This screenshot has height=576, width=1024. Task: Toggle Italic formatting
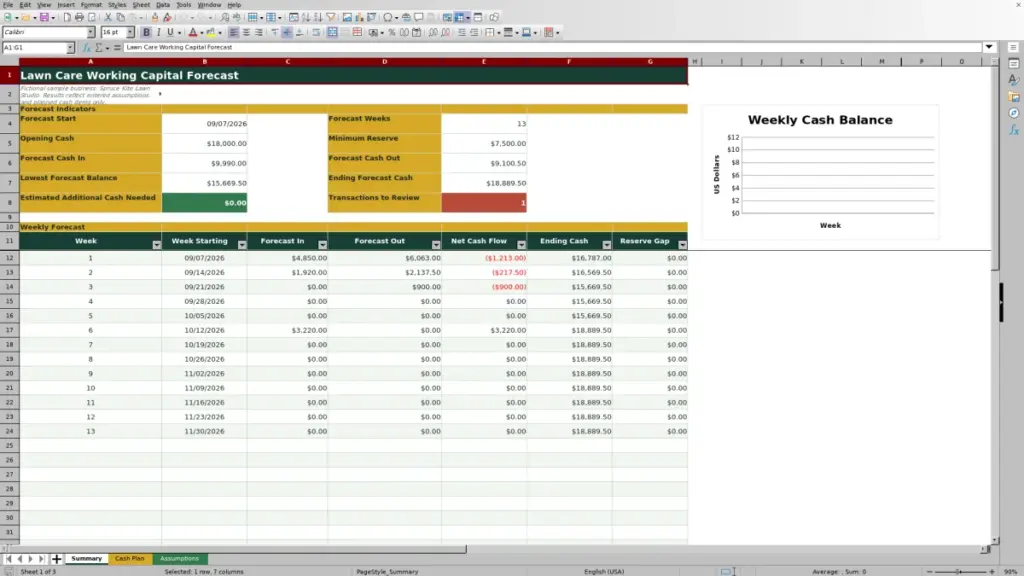[158, 32]
